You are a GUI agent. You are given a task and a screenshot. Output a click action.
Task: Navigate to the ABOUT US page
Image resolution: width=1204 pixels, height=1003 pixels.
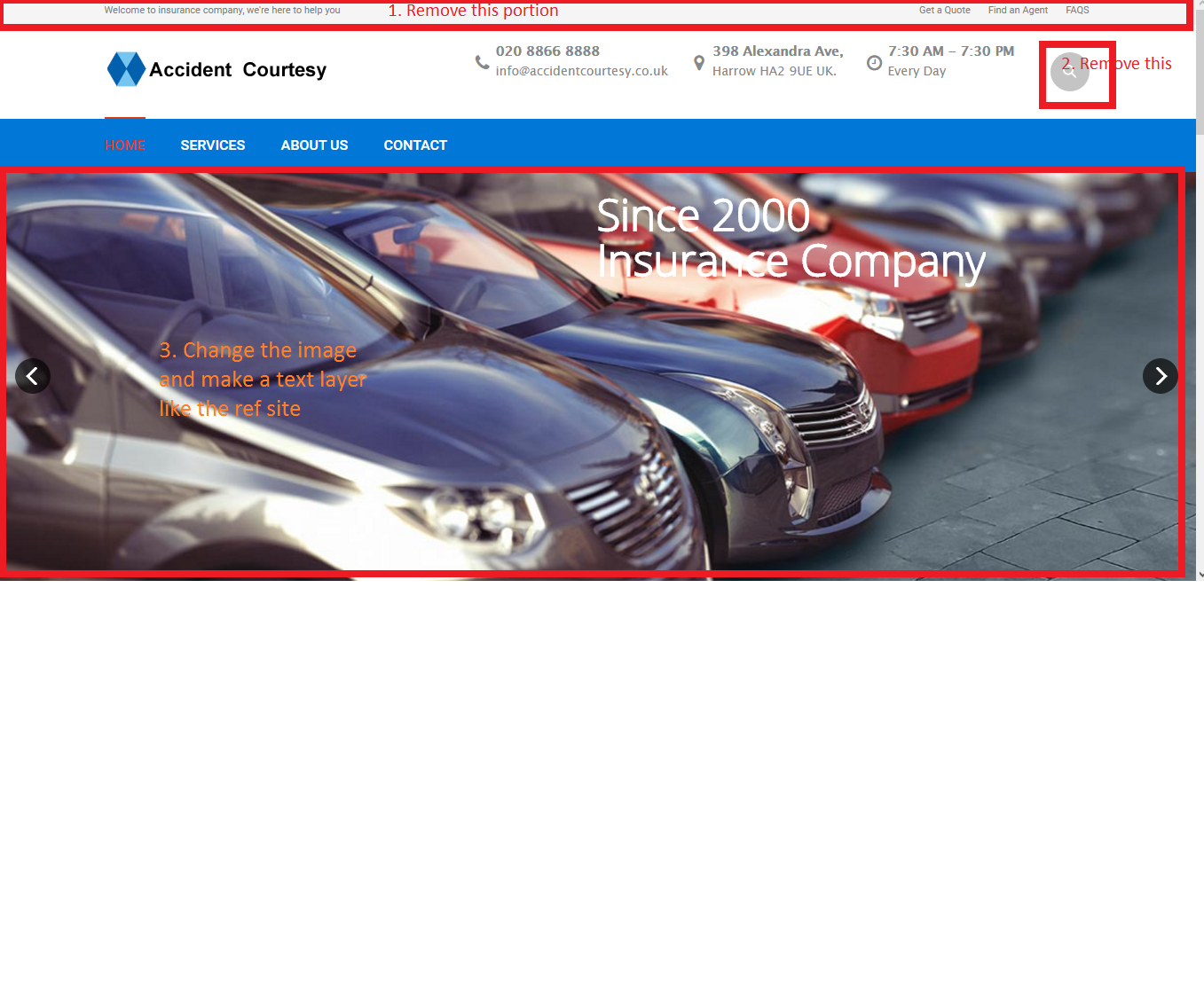click(314, 145)
